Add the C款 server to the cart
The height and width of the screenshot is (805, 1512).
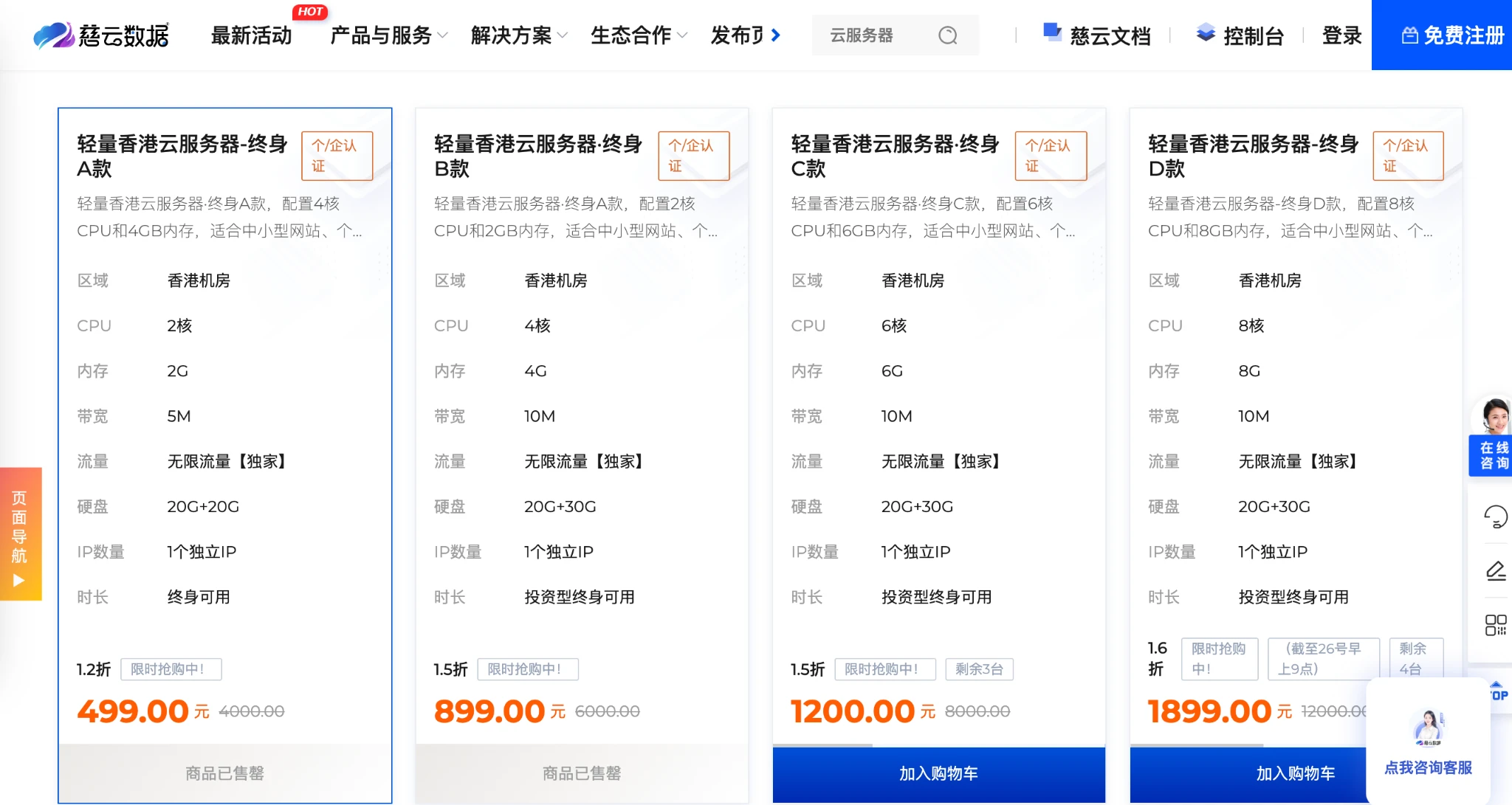pos(938,773)
